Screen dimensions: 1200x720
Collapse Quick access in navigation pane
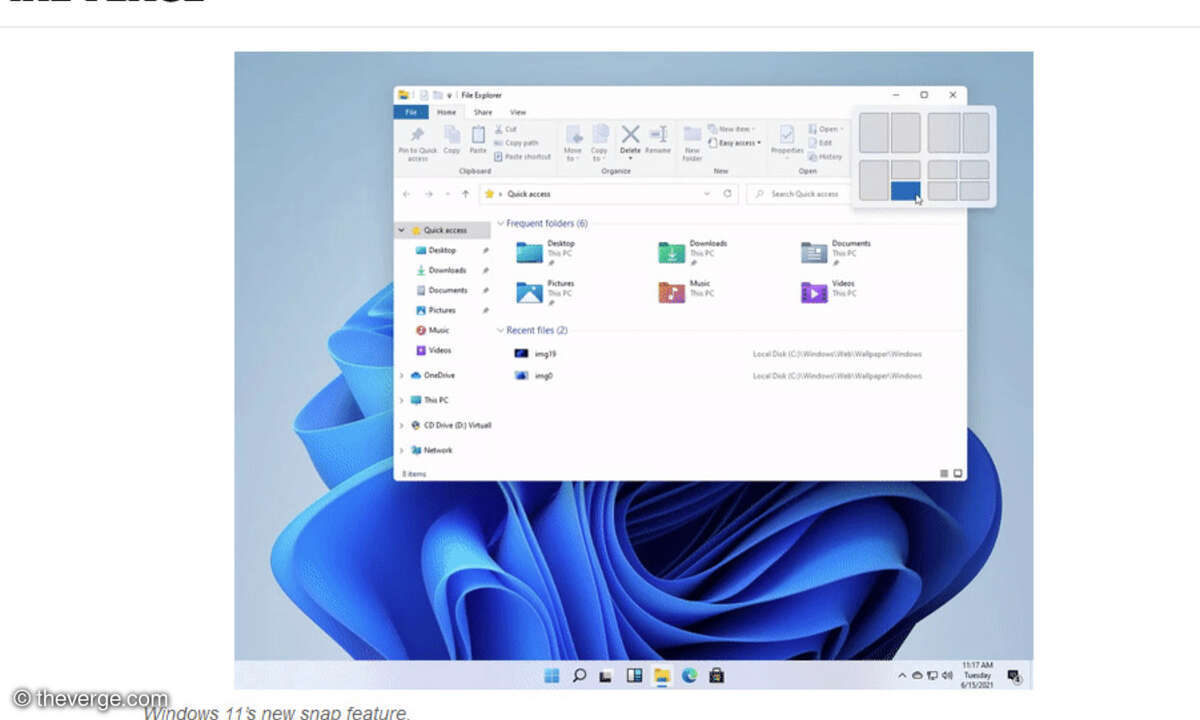click(x=402, y=230)
